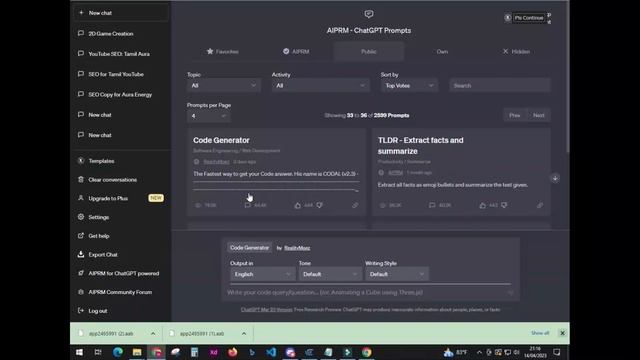Image resolution: width=640 pixels, height=360 pixels.
Task: Switch to the Own prompts tab
Action: [442, 51]
